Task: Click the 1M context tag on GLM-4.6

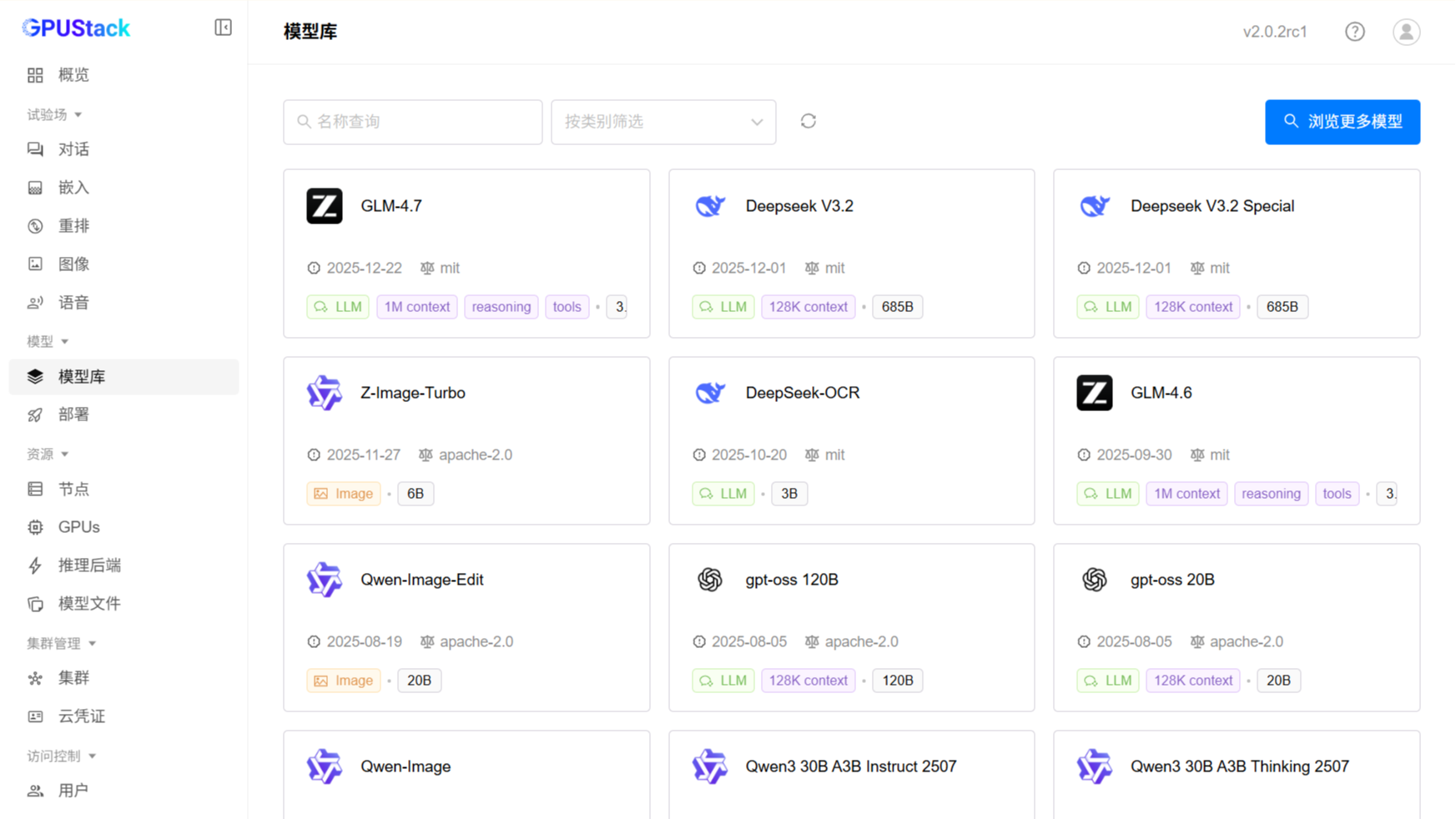Action: click(1186, 494)
